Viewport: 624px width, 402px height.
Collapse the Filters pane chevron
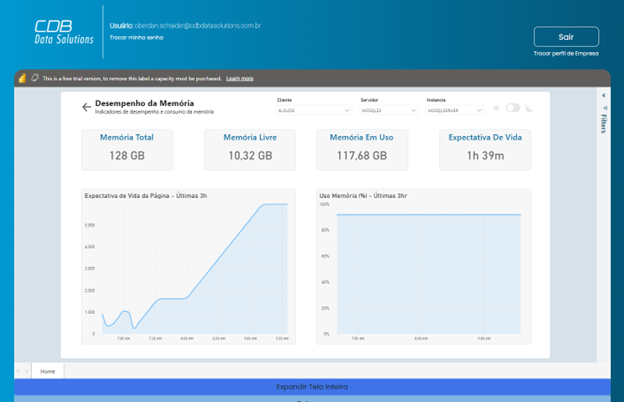pos(603,96)
